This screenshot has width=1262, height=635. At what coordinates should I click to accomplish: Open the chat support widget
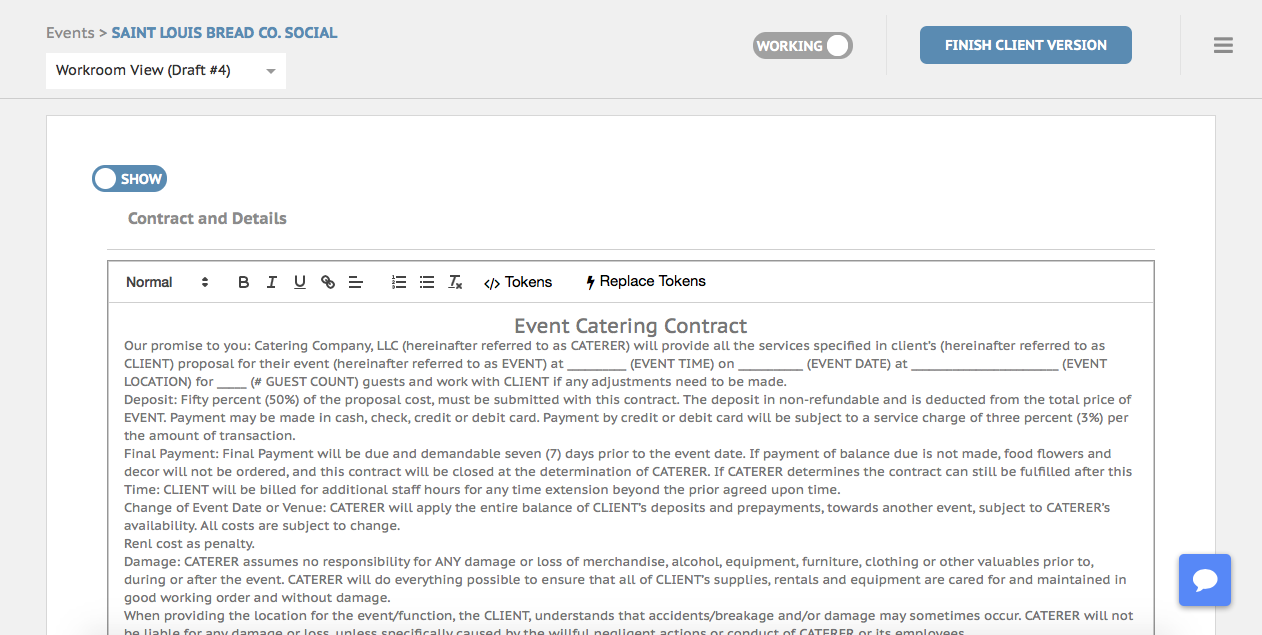point(1204,580)
